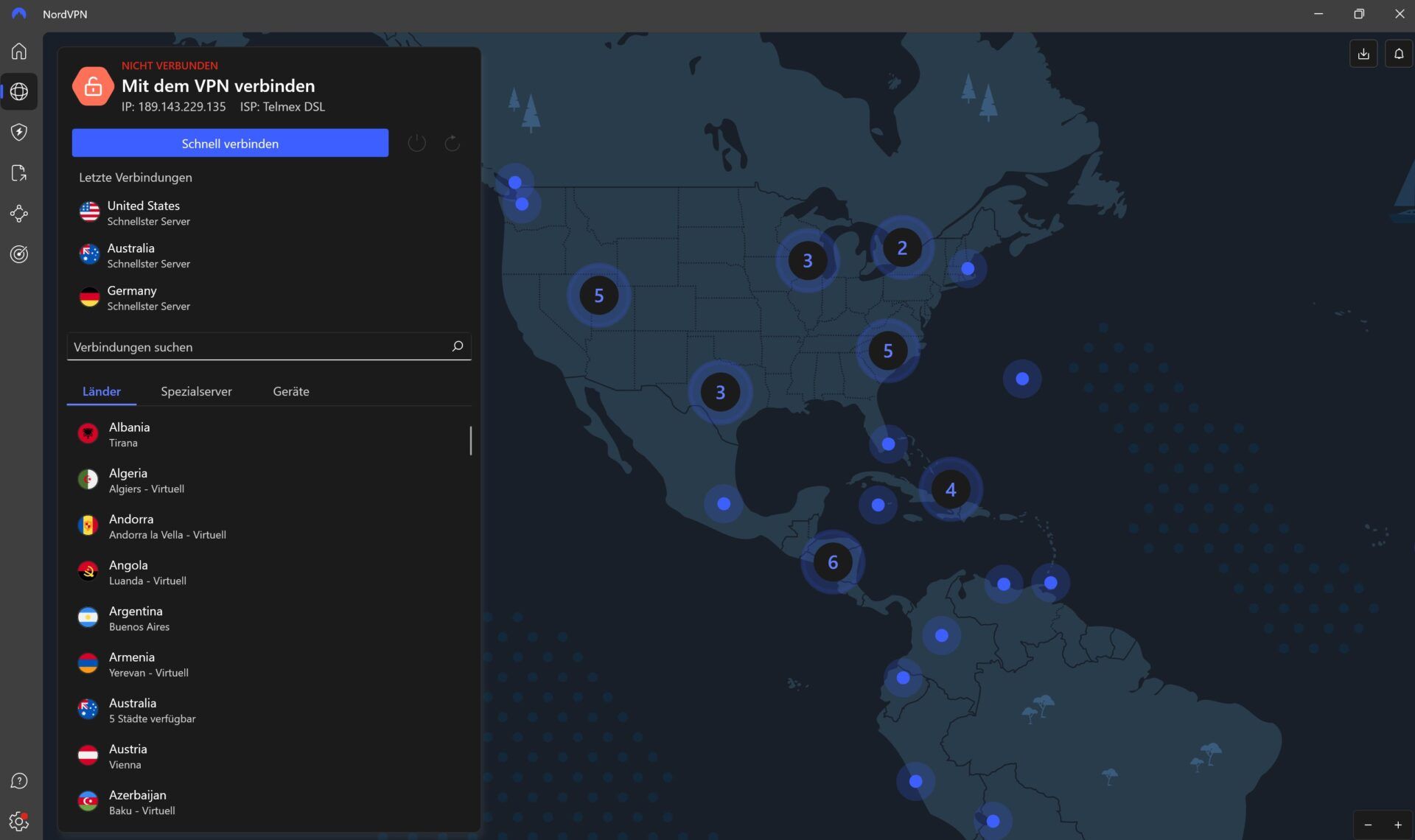The image size is (1415, 840).
Task: Click map cluster marker labeled 2
Action: click(902, 248)
